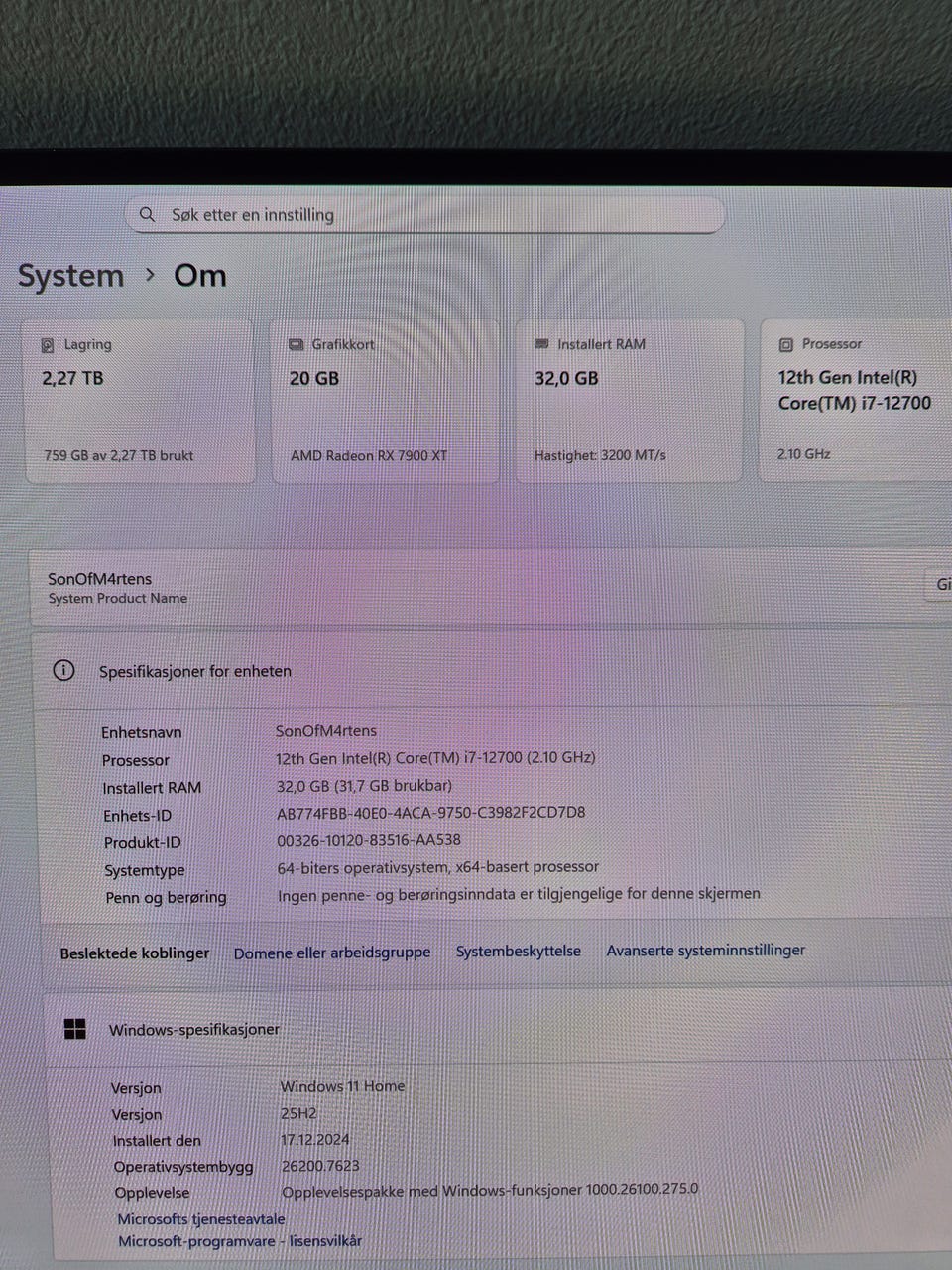
Task: Select the 'Penn og berøring' value text
Action: tap(519, 894)
